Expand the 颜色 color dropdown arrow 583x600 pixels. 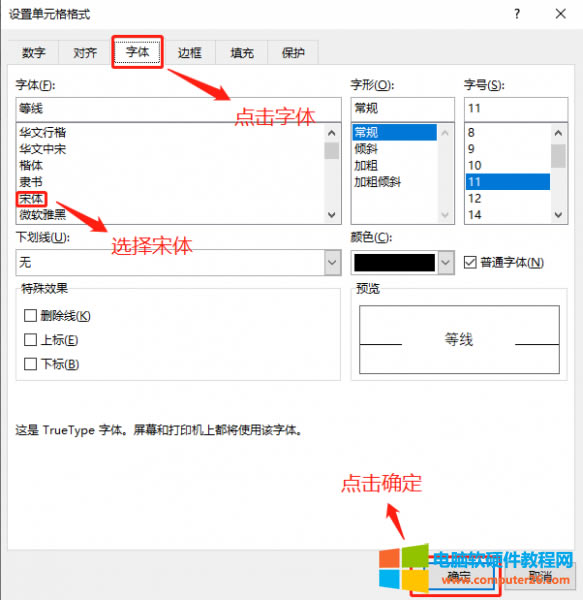click(x=446, y=262)
